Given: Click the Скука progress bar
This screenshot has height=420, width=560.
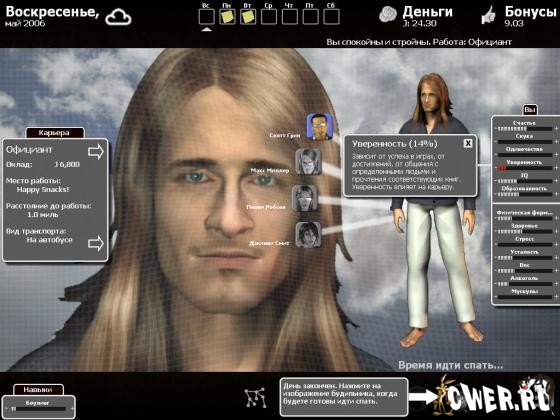Looking at the screenshot, I should (525, 142).
